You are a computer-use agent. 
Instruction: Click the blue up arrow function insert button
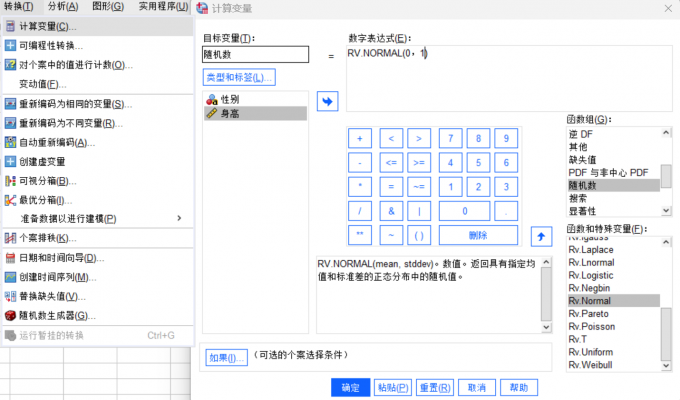point(541,236)
